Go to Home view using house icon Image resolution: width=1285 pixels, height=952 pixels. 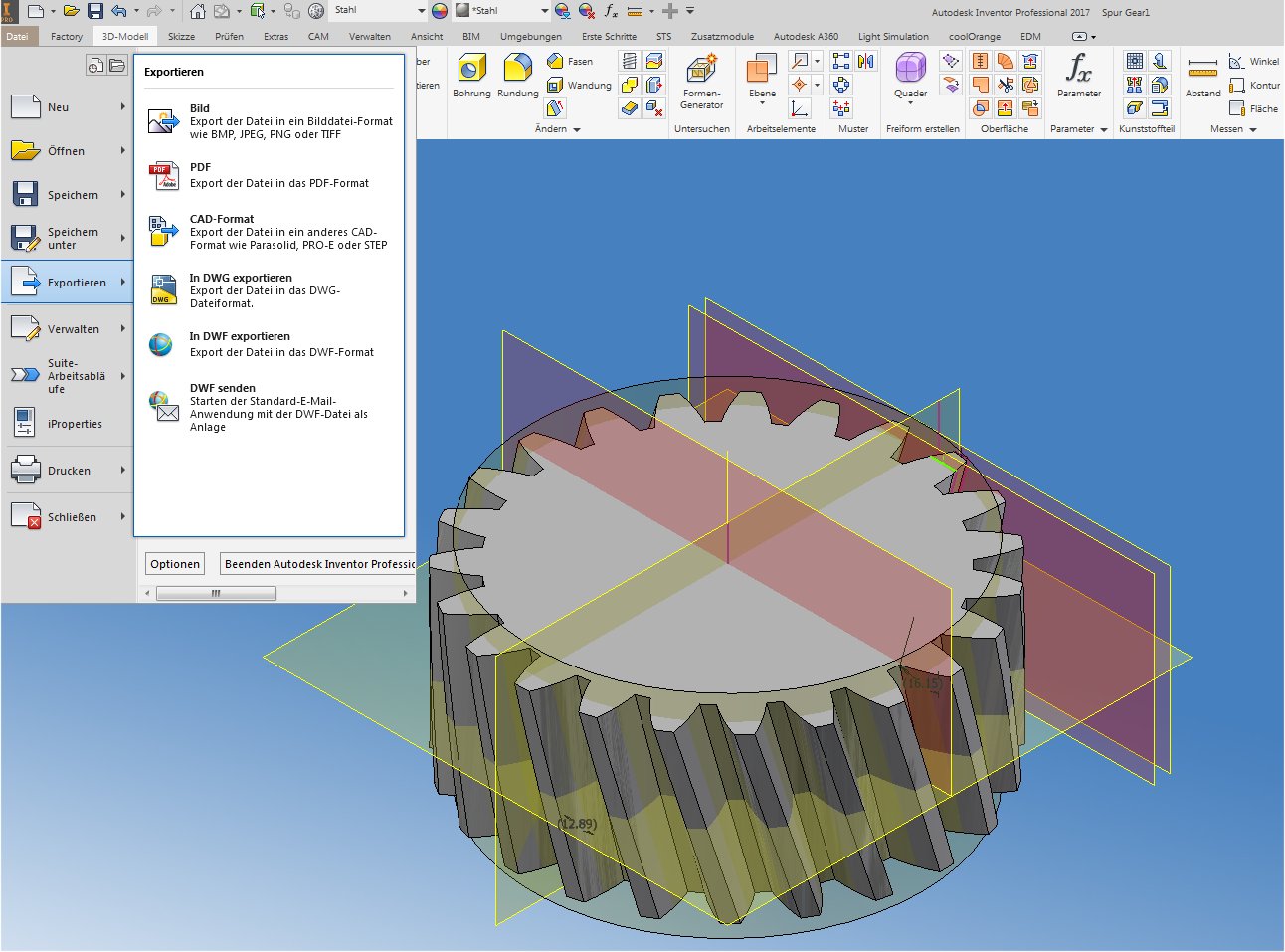[x=197, y=11]
